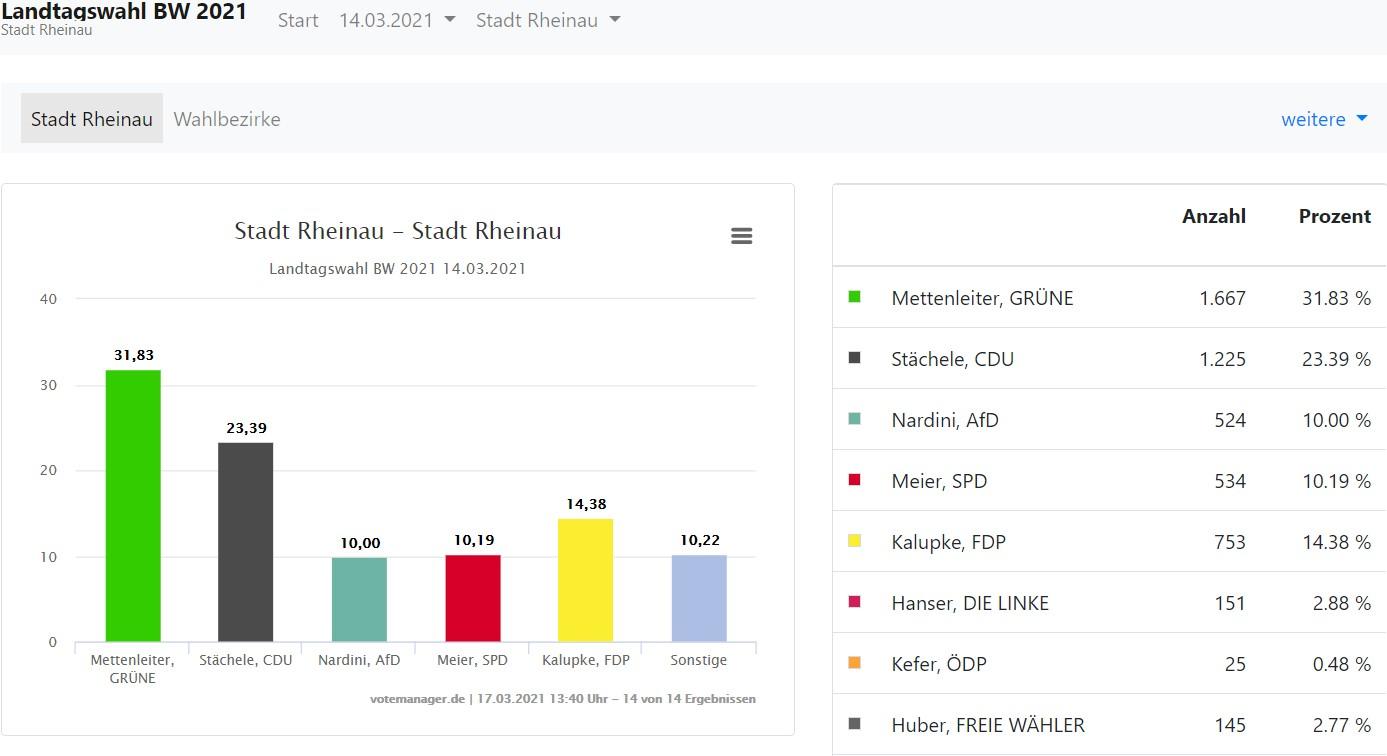Image resolution: width=1387 pixels, height=756 pixels.
Task: Click the Kefer ÖDP orange swatch
Action: (853, 663)
